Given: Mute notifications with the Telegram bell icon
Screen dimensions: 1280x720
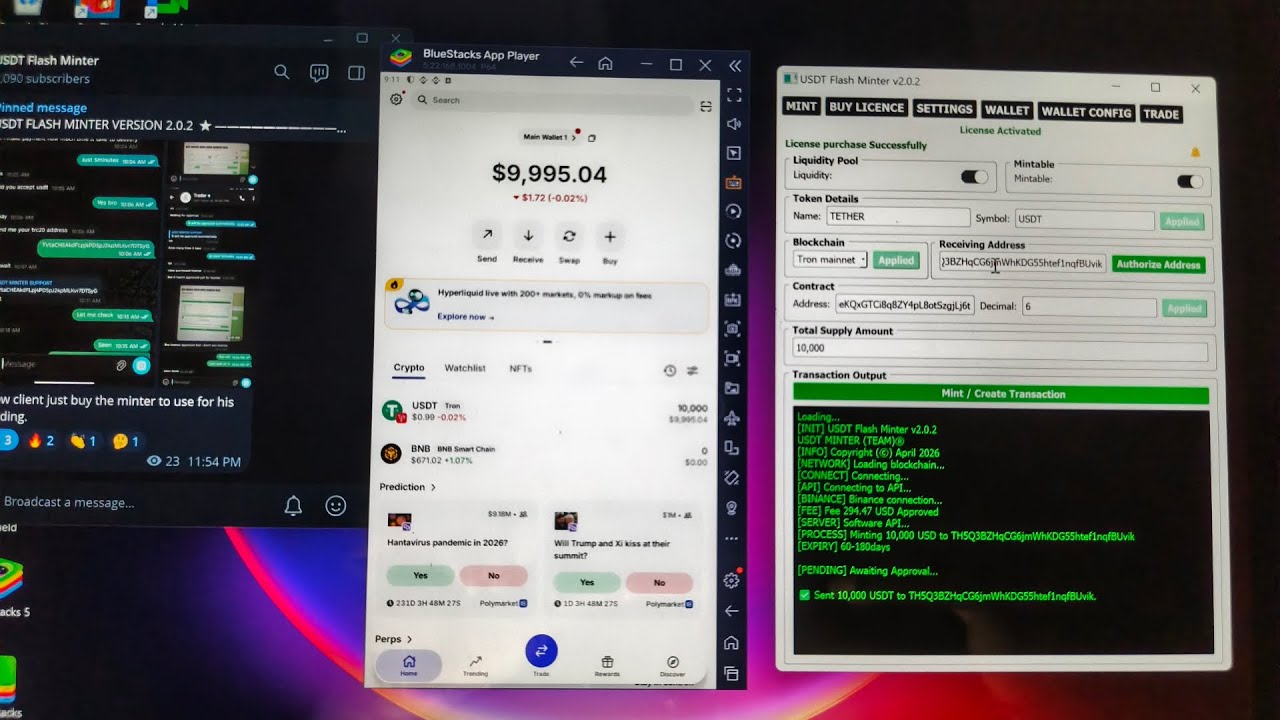Looking at the screenshot, I should [293, 506].
